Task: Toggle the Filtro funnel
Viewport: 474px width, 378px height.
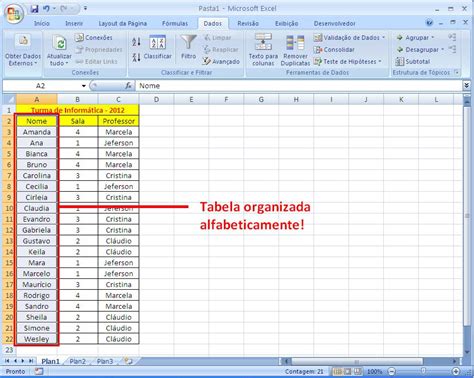Action: pos(189,47)
